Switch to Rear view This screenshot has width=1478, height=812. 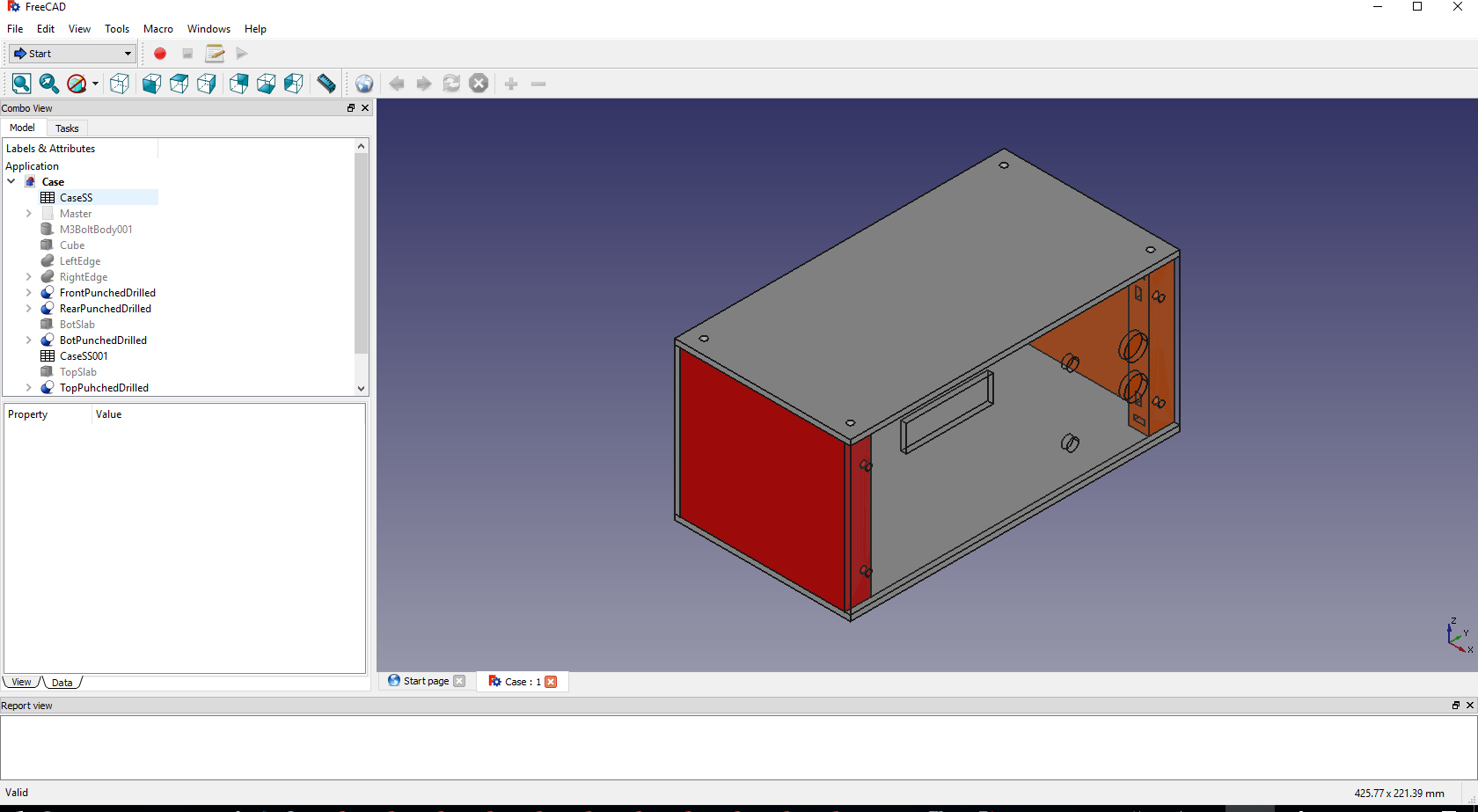click(238, 84)
